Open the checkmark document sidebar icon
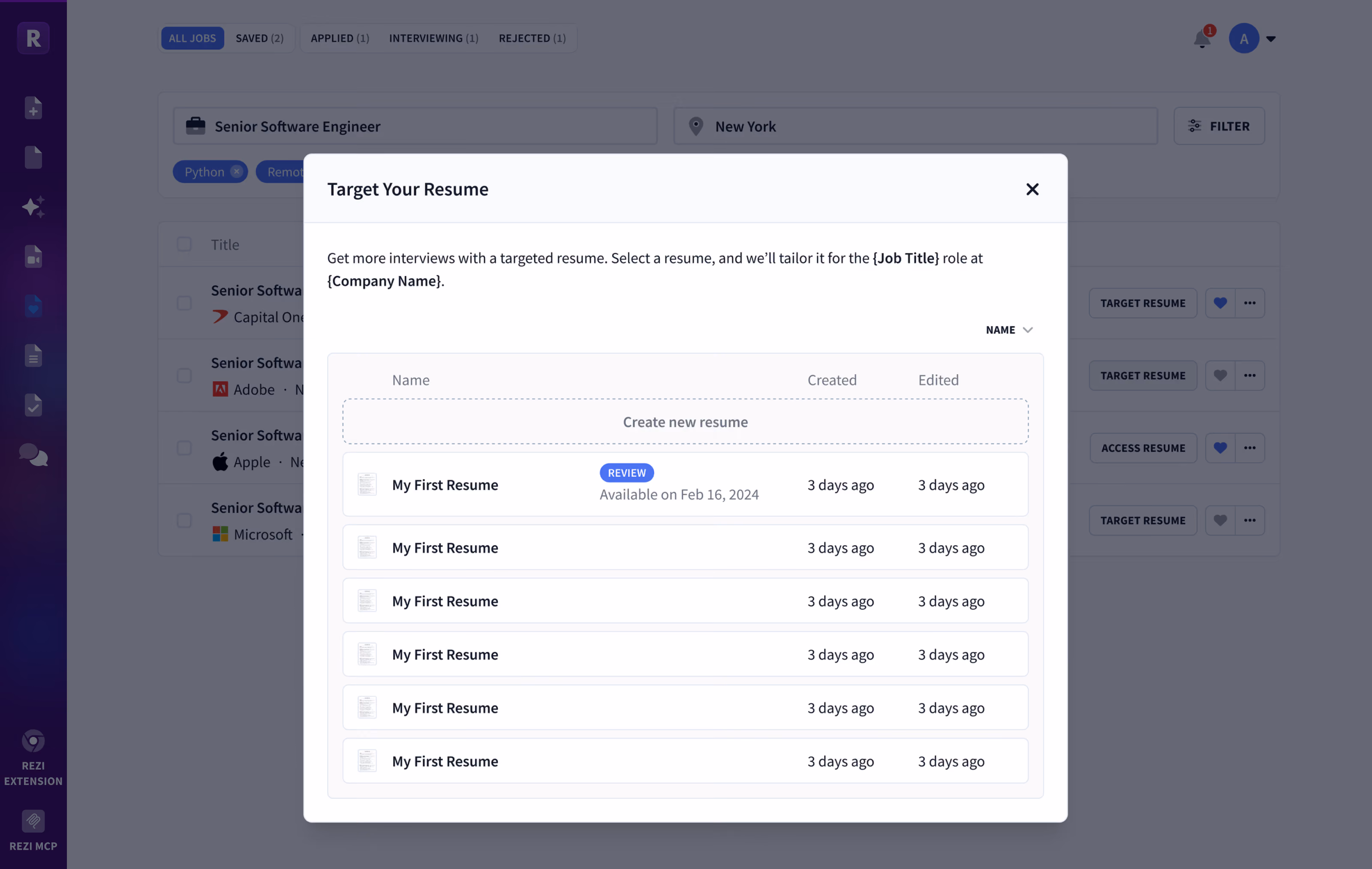The width and height of the screenshot is (1372, 869). coord(33,405)
